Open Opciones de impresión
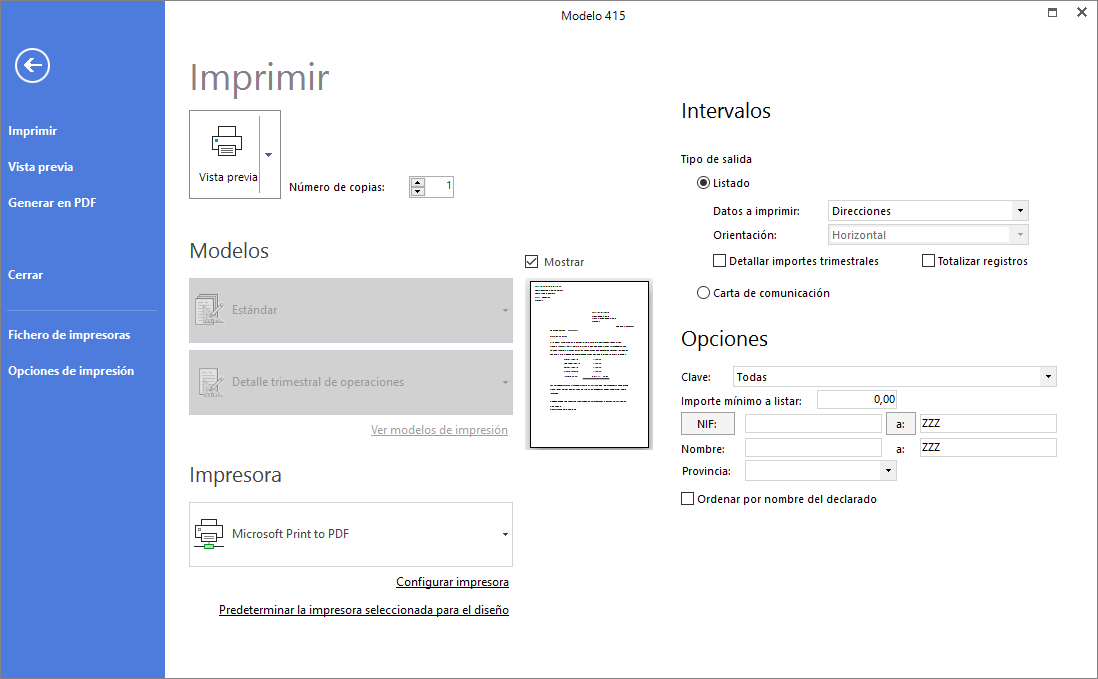 point(71,371)
